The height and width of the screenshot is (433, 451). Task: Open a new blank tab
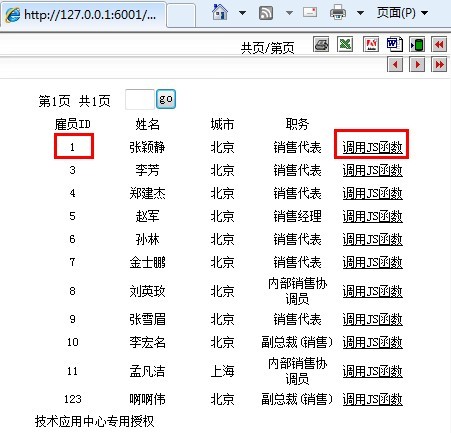(181, 15)
